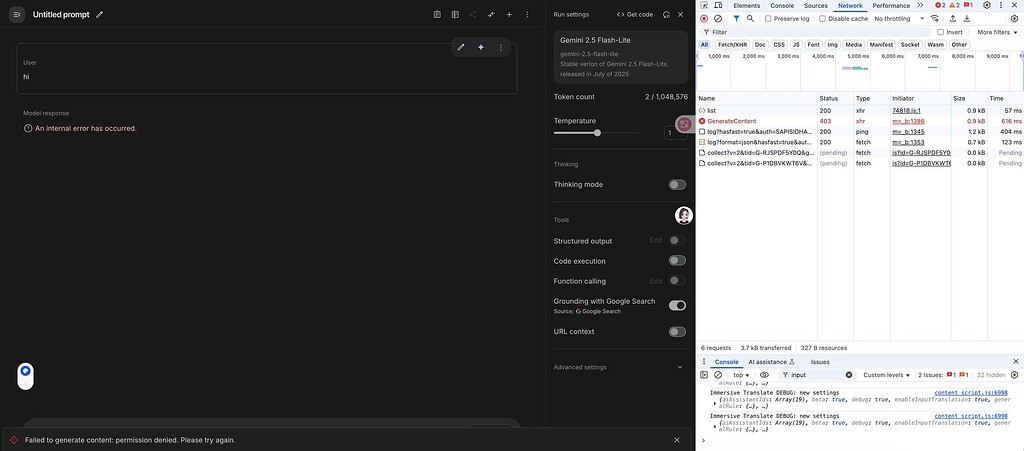The width and height of the screenshot is (1024, 451).
Task: Switch to the Elements tab
Action: (x=746, y=5)
